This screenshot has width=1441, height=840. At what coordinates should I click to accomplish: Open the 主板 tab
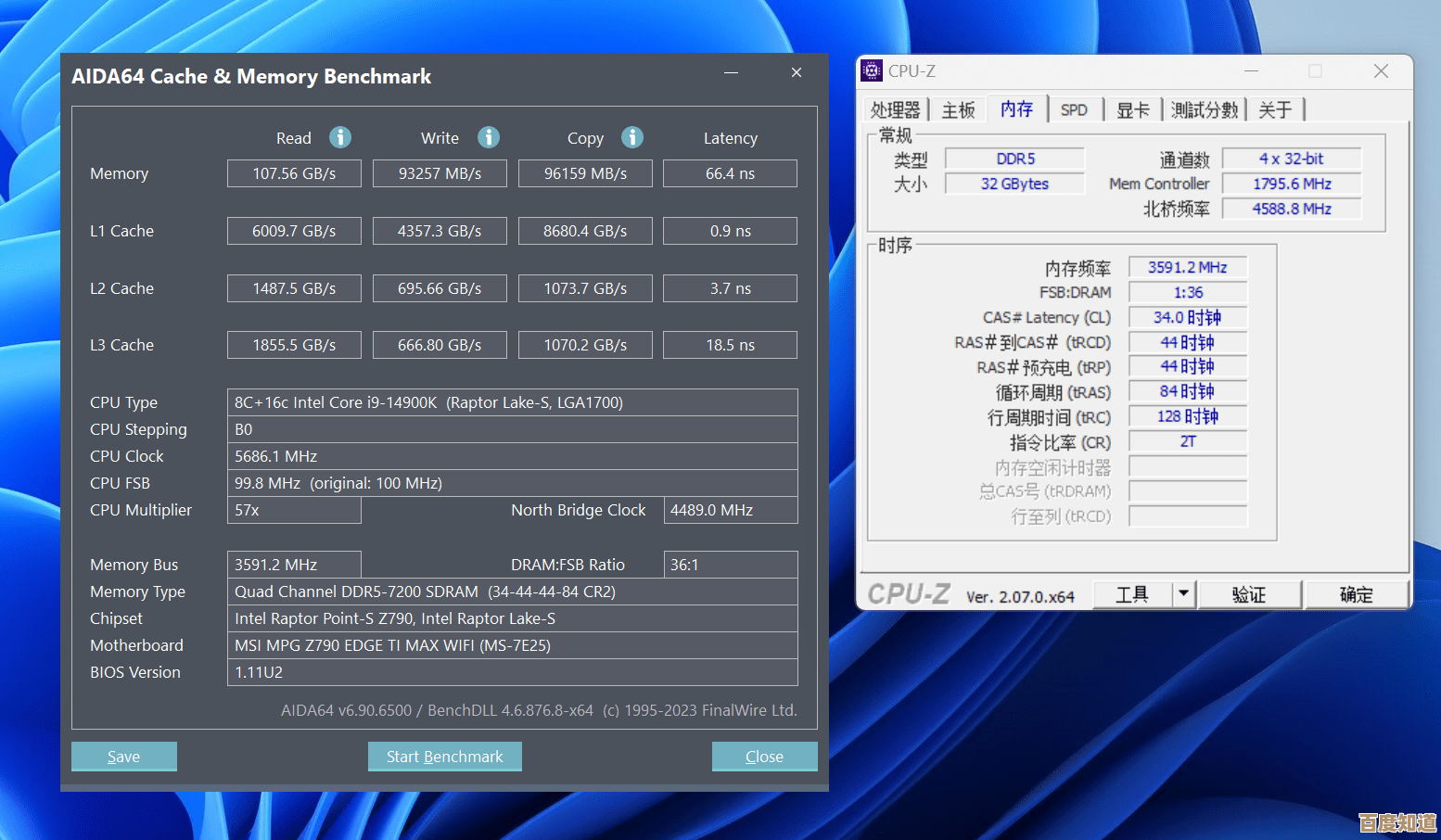(958, 109)
